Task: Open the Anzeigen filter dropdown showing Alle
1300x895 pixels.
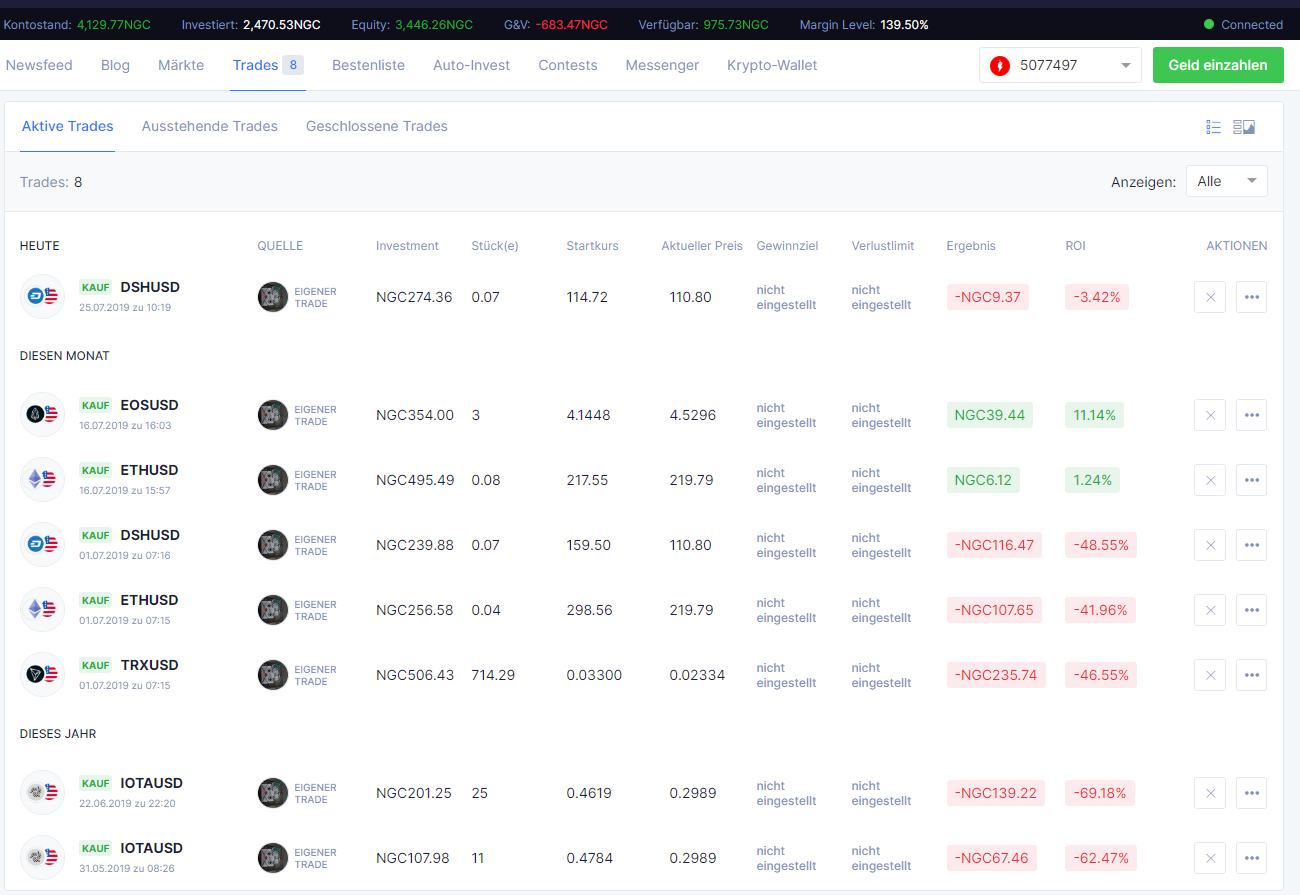Action: coord(1227,181)
